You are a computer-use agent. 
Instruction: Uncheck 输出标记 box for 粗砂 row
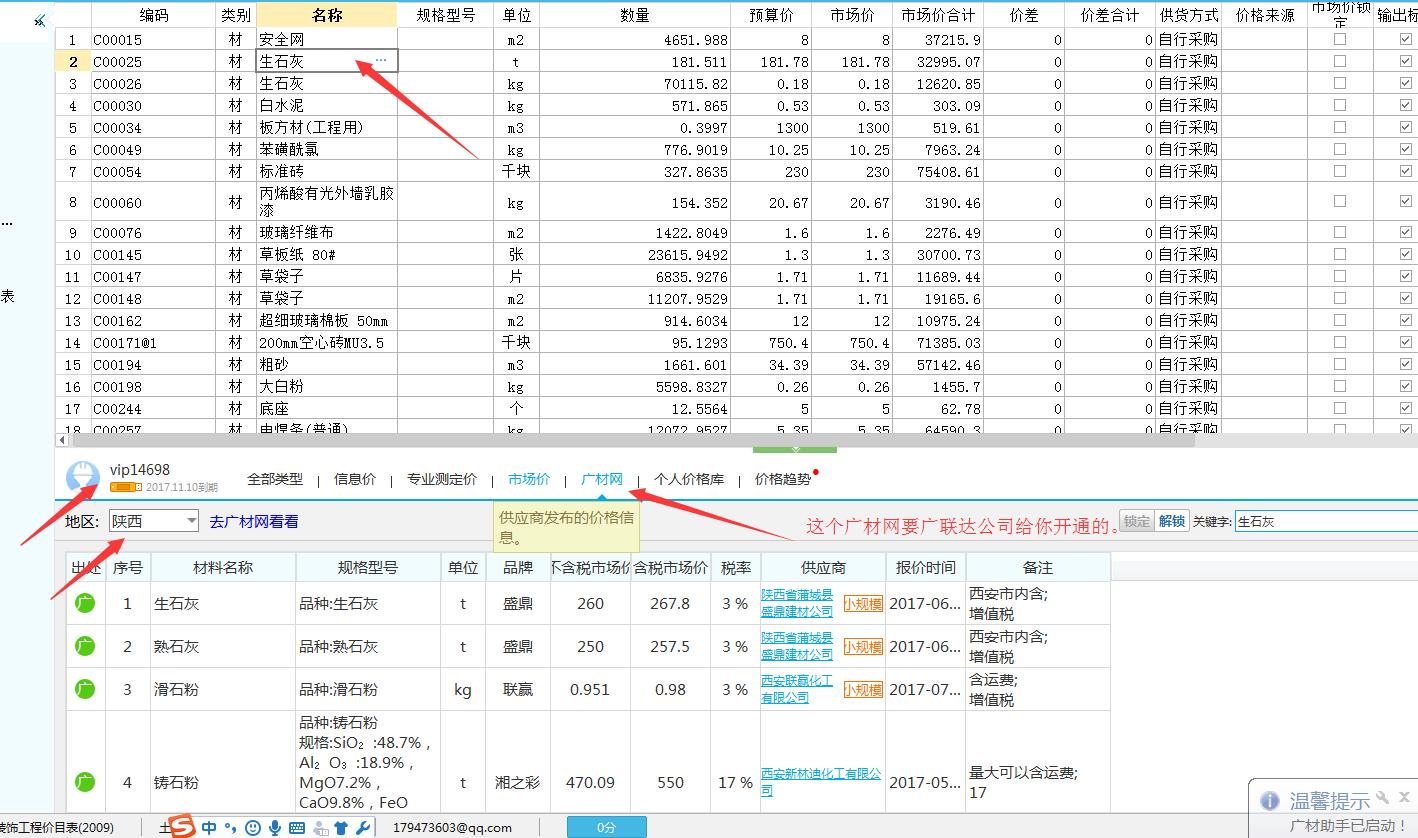coord(1407,364)
